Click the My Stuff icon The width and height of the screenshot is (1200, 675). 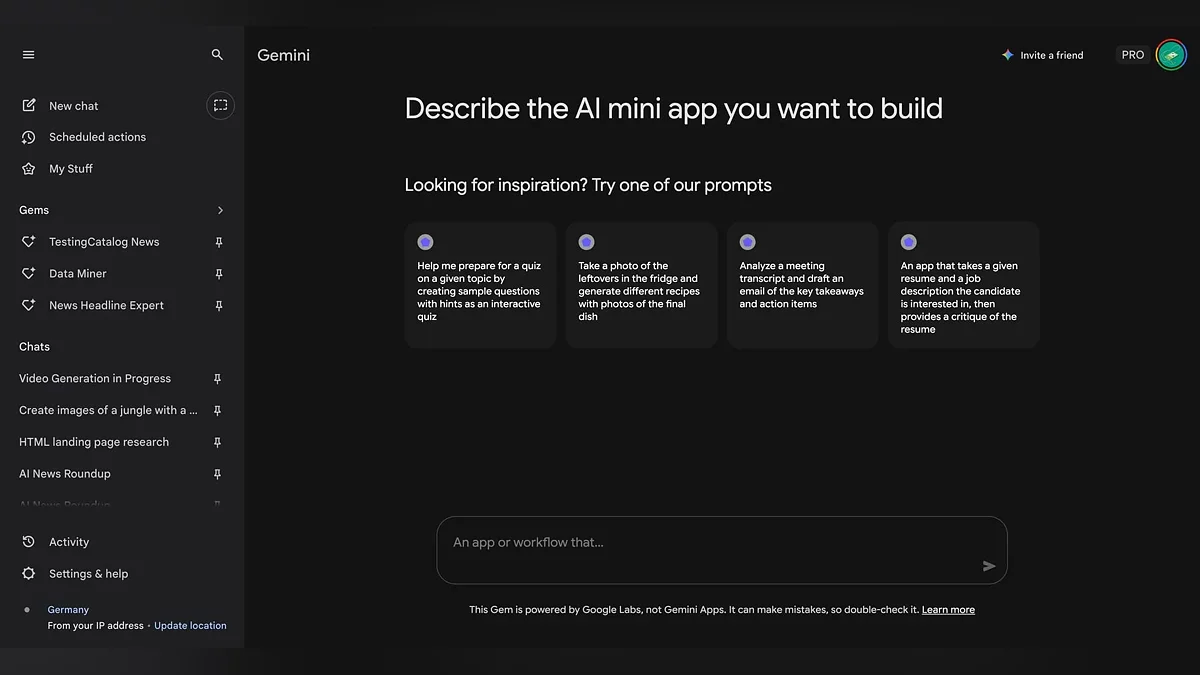[x=28, y=169]
